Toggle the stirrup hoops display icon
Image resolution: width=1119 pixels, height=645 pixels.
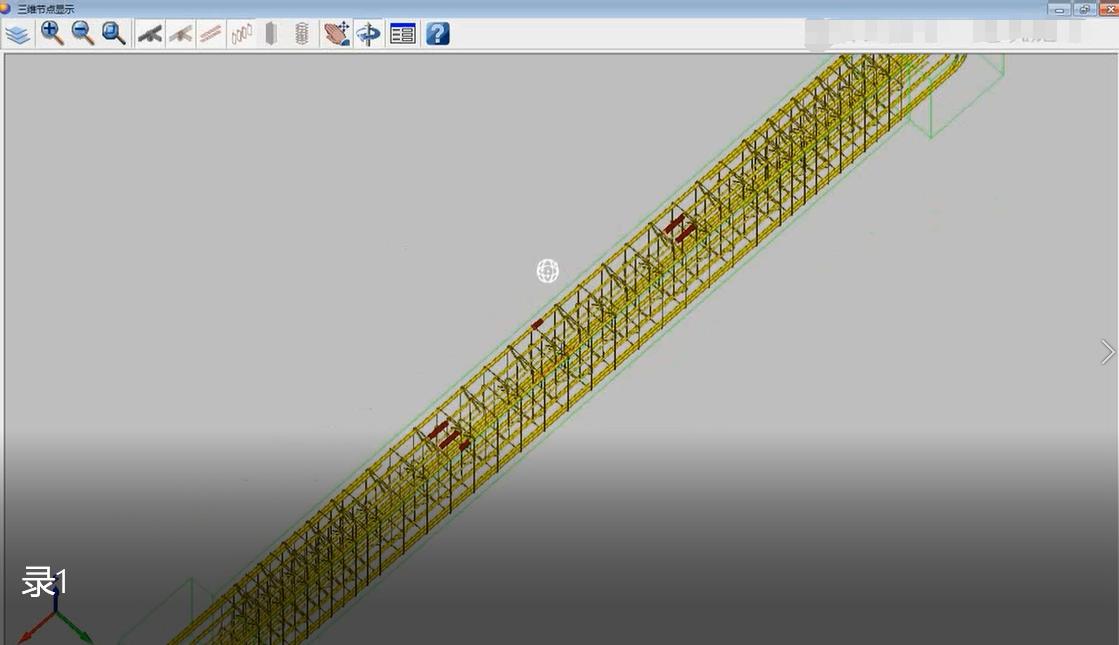click(241, 34)
